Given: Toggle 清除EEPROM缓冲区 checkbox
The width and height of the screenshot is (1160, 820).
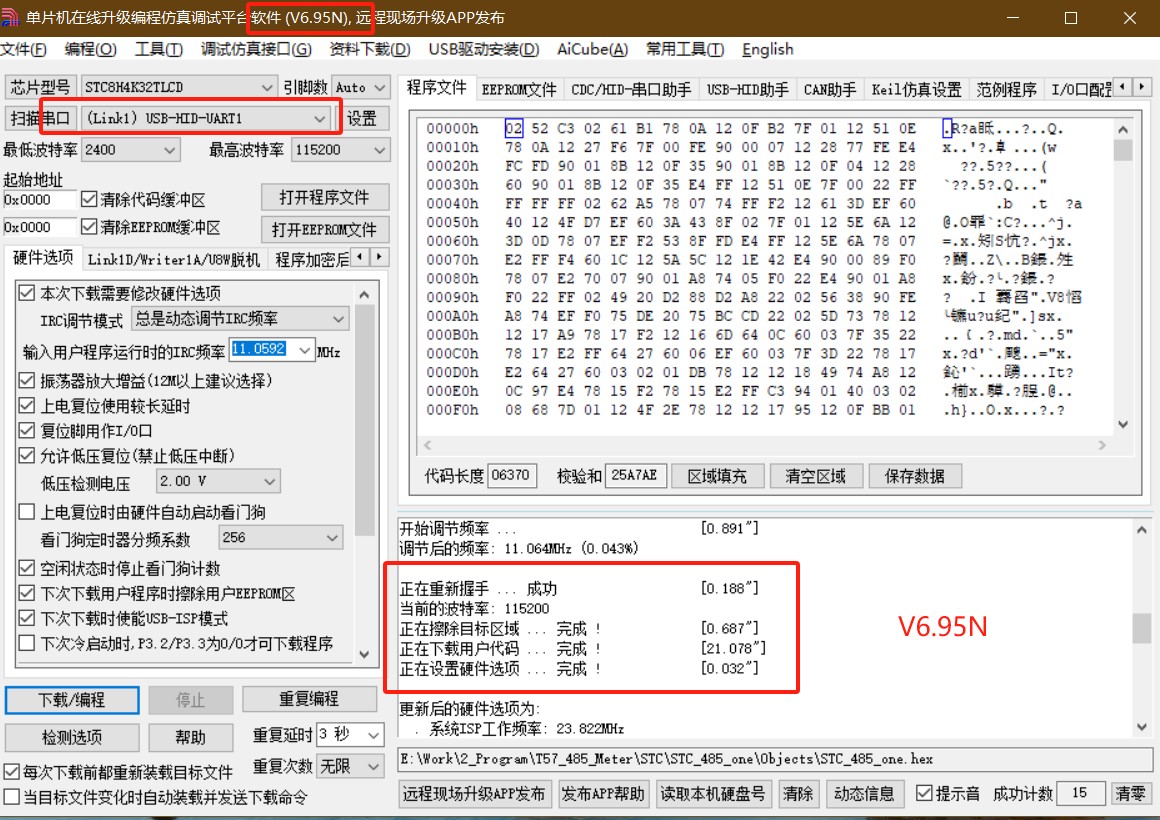Looking at the screenshot, I should [90, 227].
